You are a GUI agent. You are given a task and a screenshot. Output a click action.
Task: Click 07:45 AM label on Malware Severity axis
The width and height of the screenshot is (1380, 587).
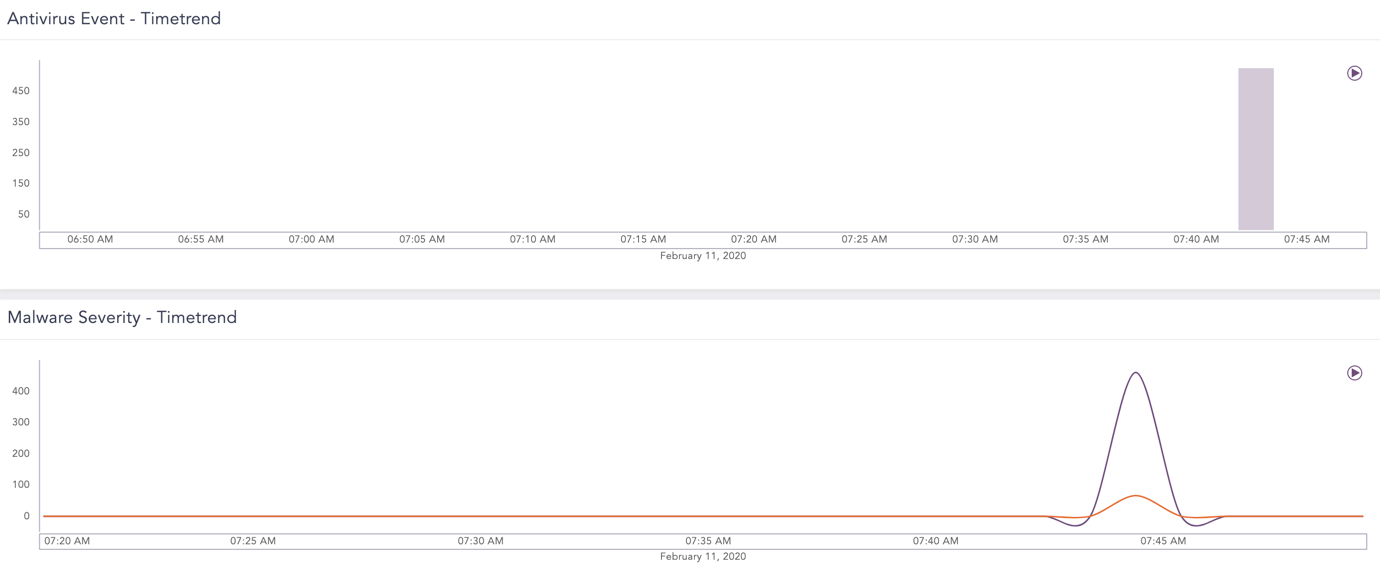coord(1163,541)
